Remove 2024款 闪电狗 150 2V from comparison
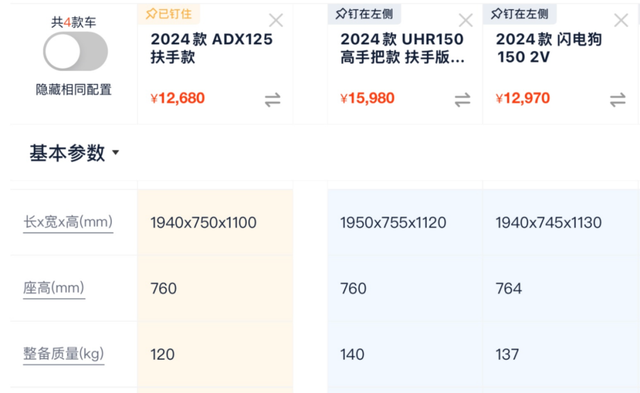This screenshot has height=393, width=640. point(621,20)
